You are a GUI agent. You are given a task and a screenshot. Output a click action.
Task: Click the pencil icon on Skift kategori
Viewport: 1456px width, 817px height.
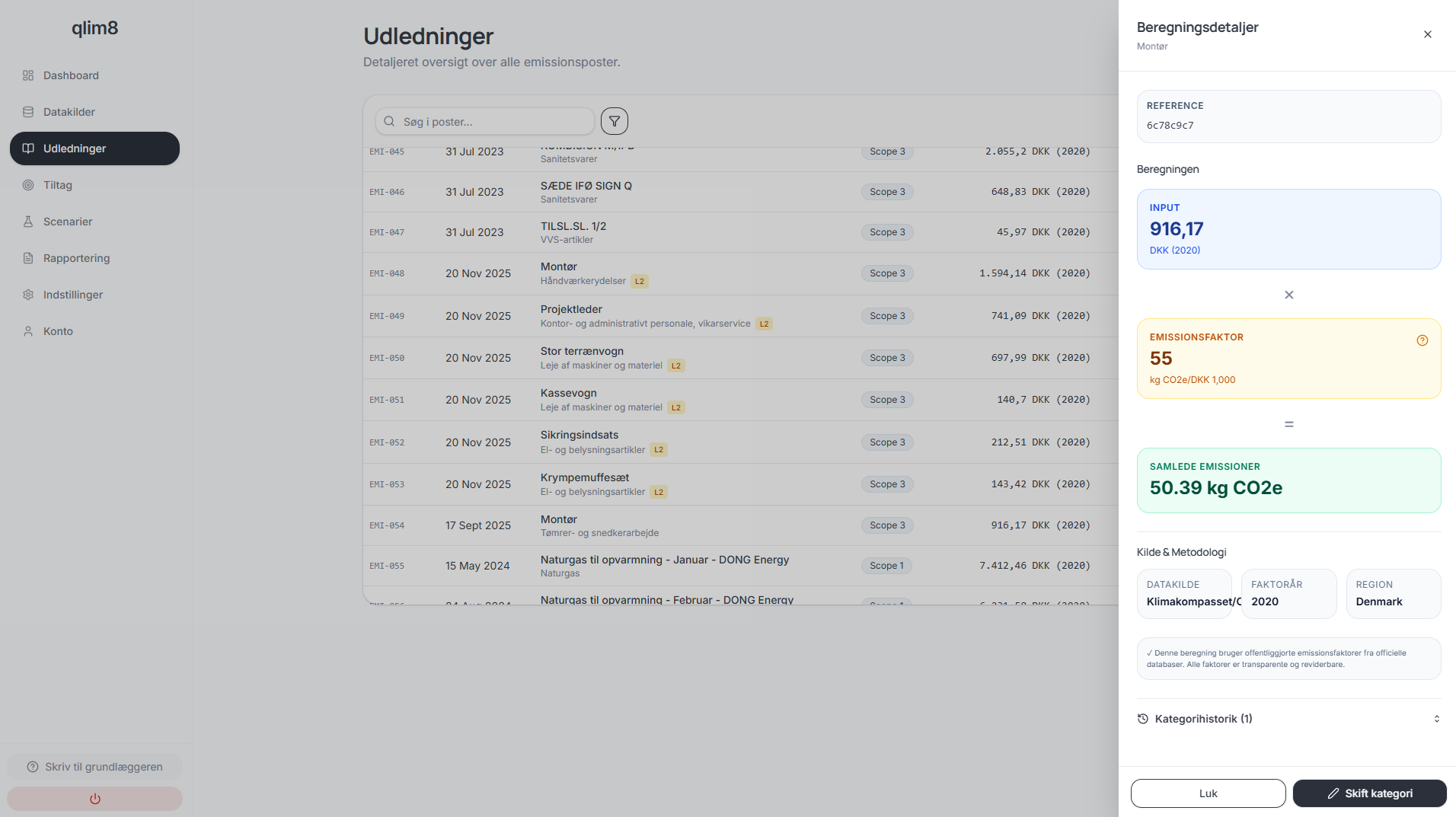coord(1332,793)
